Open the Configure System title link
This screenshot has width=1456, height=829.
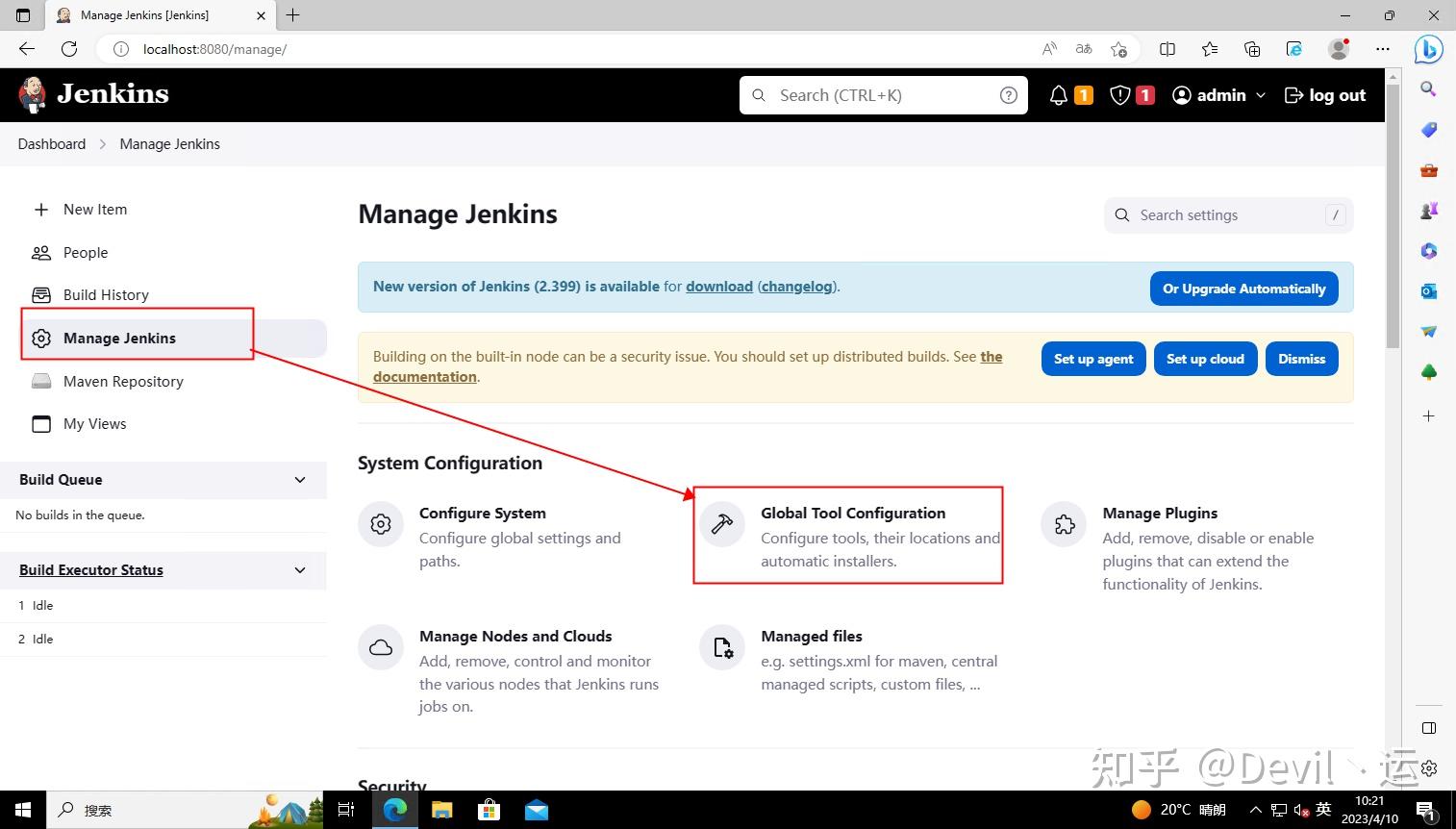tap(483, 514)
